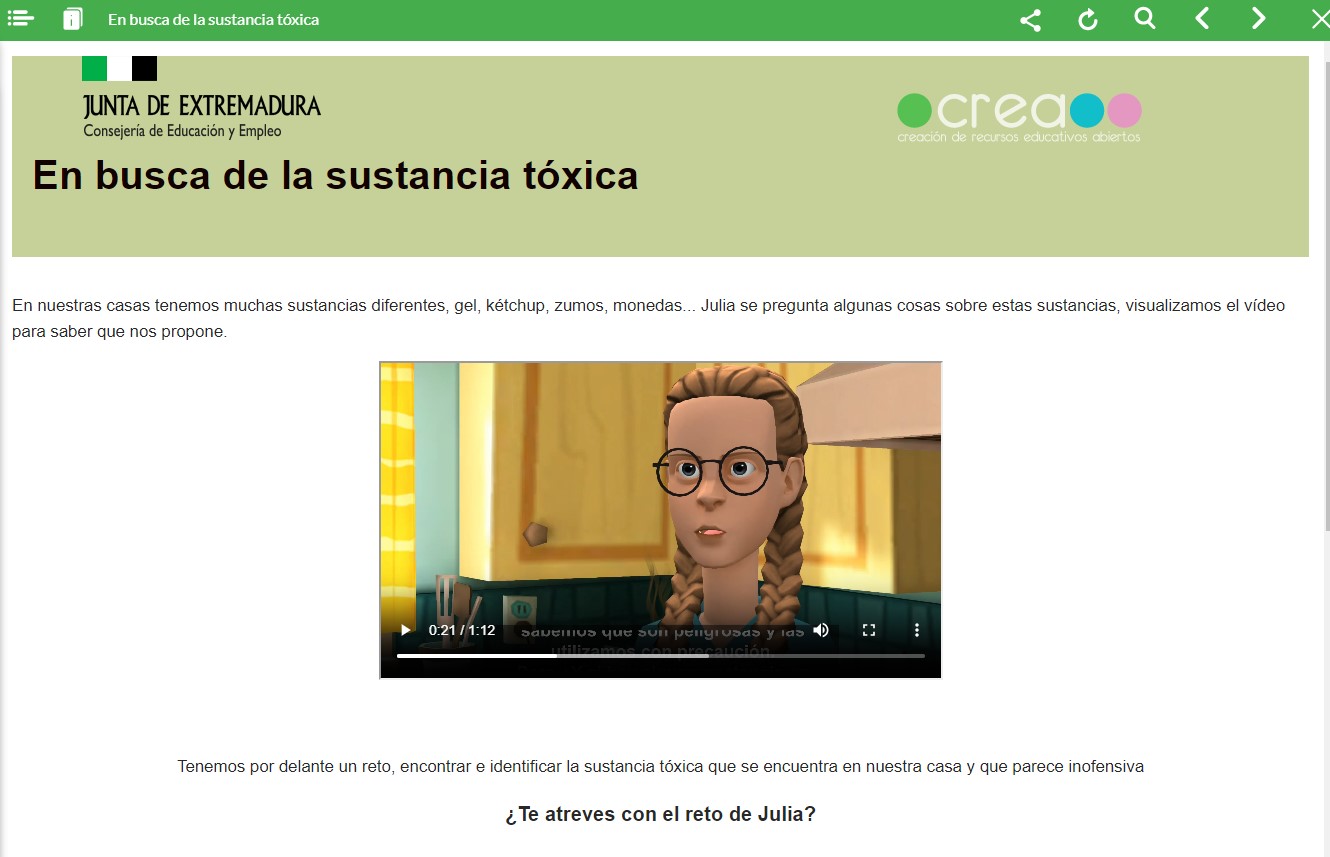This screenshot has width=1330, height=857.
Task: Go to the previous page arrow
Action: tap(1202, 18)
